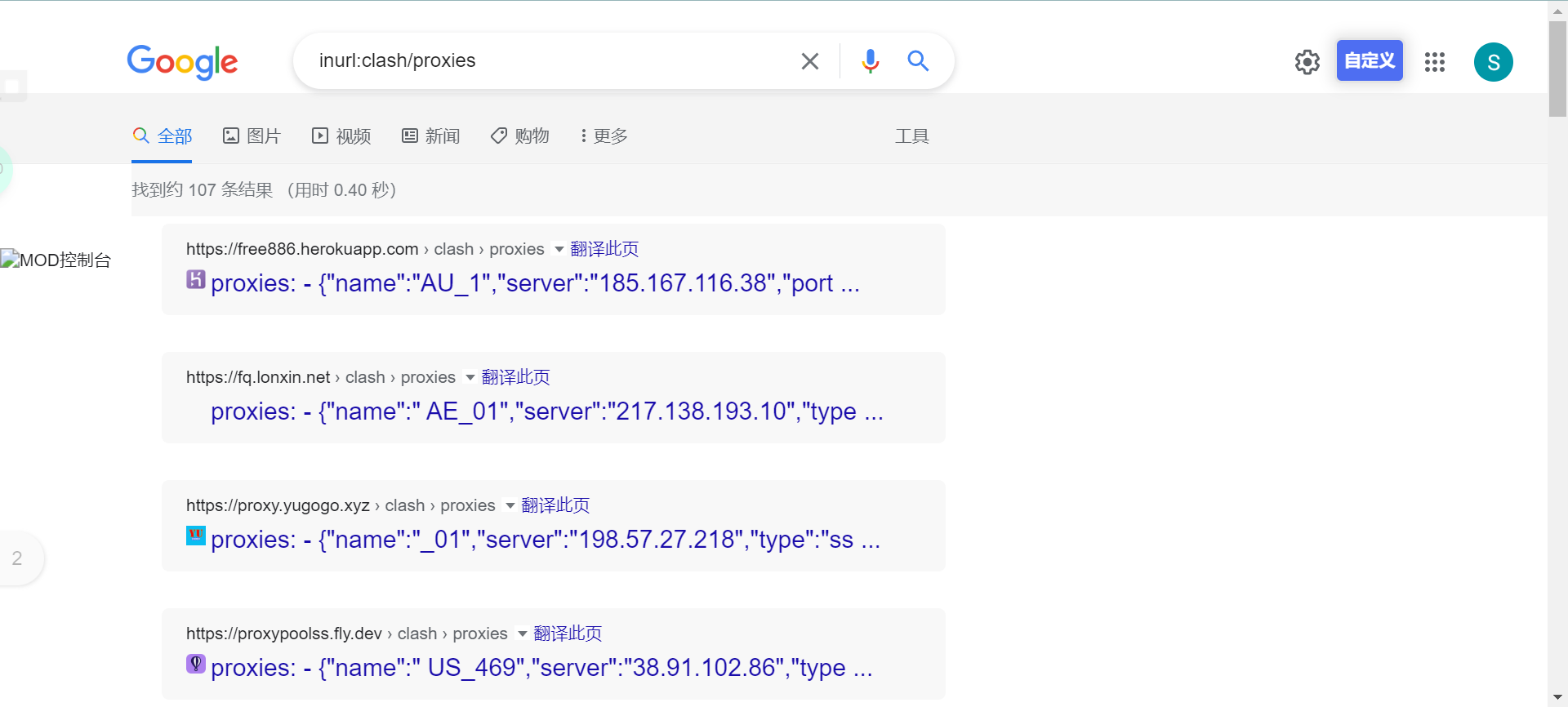Open the 更多 menu
Screen dimensions: 1568x707
604,136
